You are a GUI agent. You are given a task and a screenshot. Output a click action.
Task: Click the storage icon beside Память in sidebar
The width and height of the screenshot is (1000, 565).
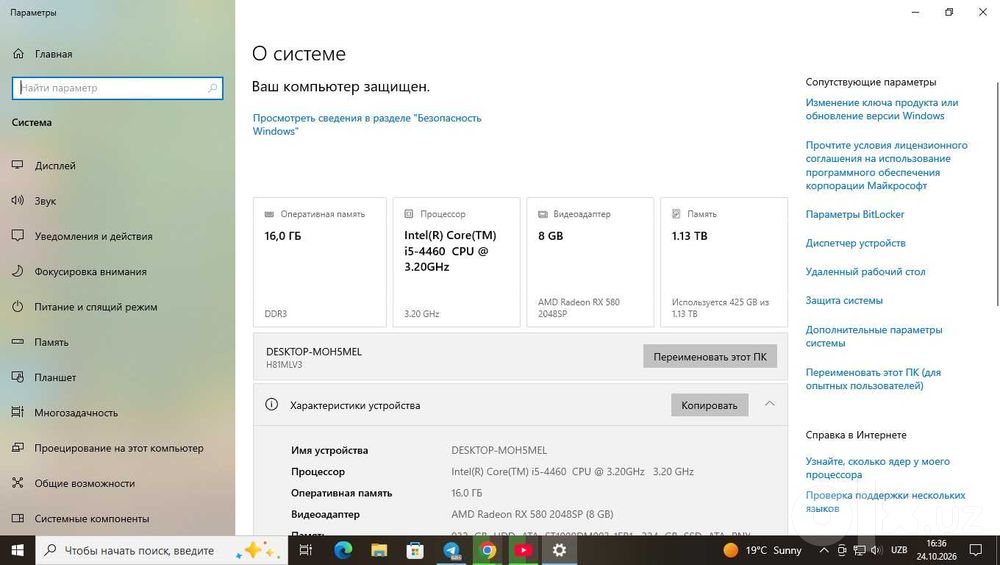(18, 342)
